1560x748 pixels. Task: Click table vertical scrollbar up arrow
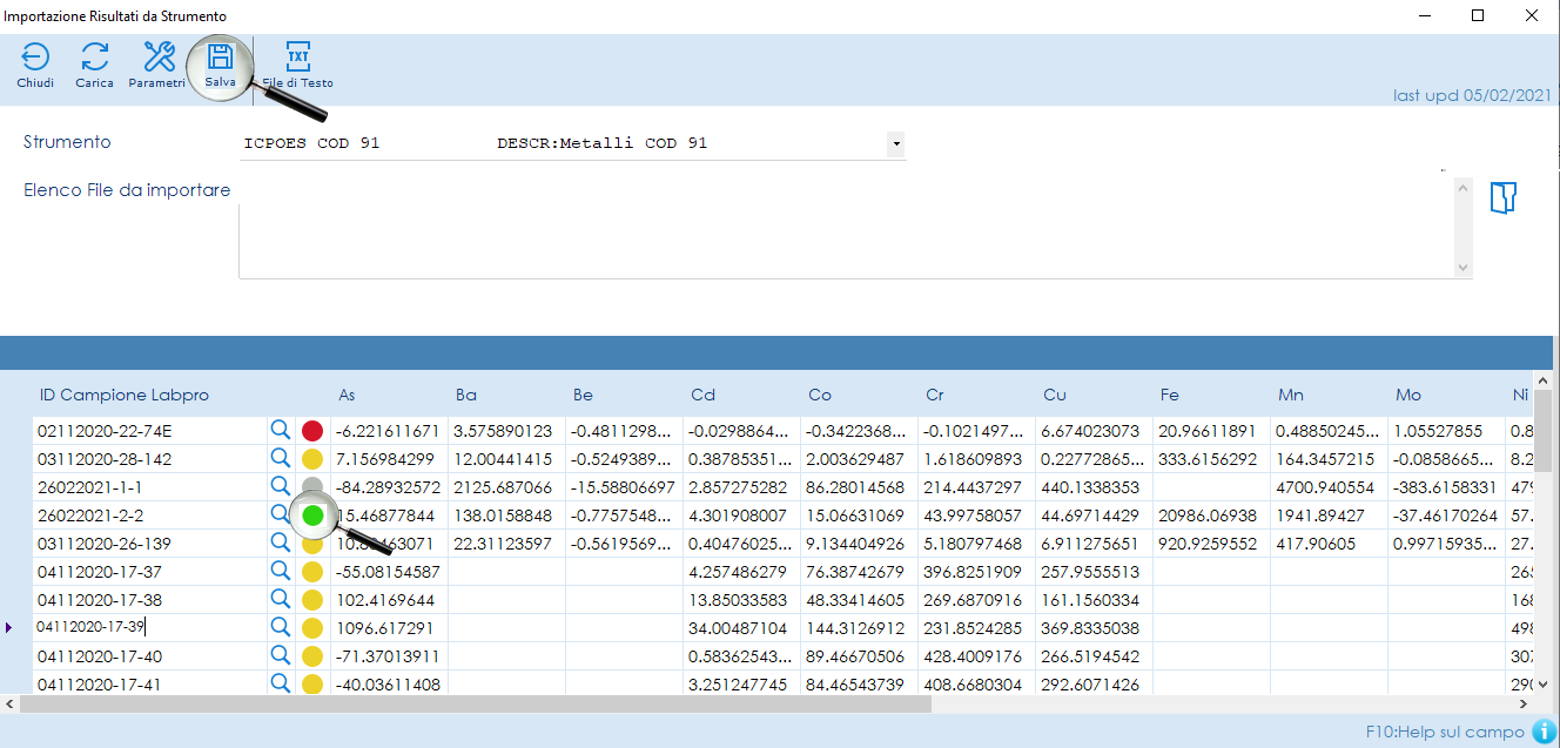click(1543, 380)
